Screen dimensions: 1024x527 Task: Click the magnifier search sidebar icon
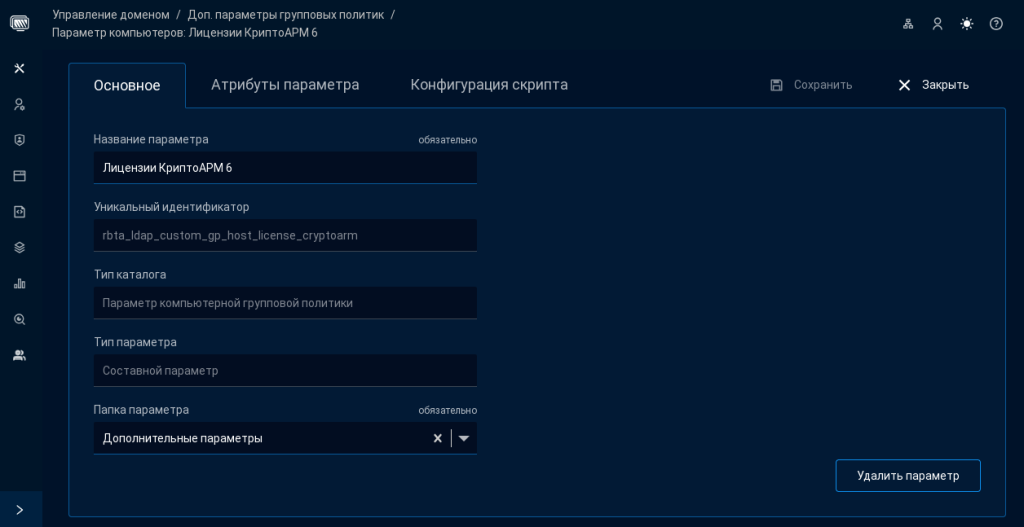[19, 319]
